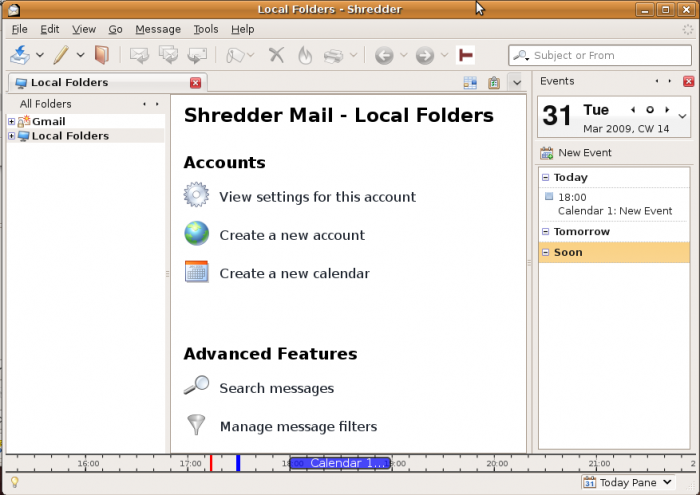Open the Edit menu
This screenshot has height=495, width=700.
click(50, 29)
